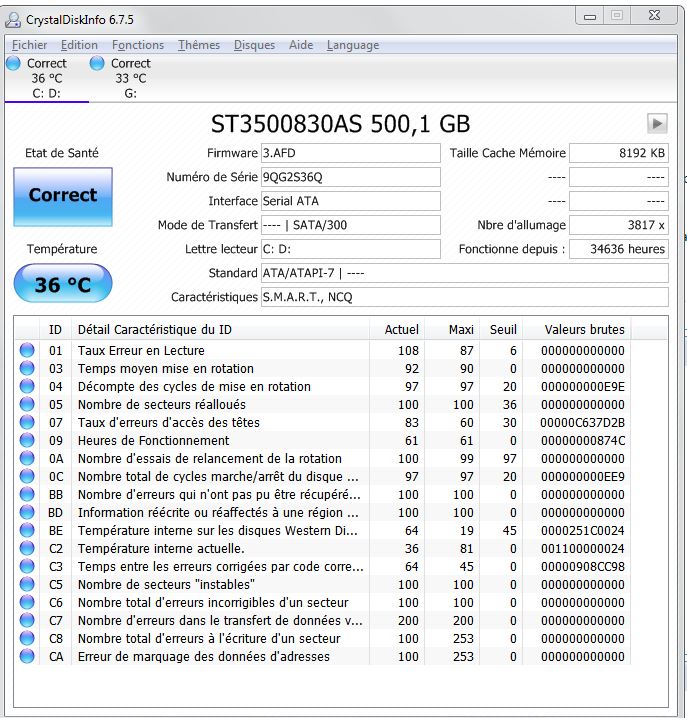Open the Aide menu
This screenshot has width=687, height=718.
point(301,45)
